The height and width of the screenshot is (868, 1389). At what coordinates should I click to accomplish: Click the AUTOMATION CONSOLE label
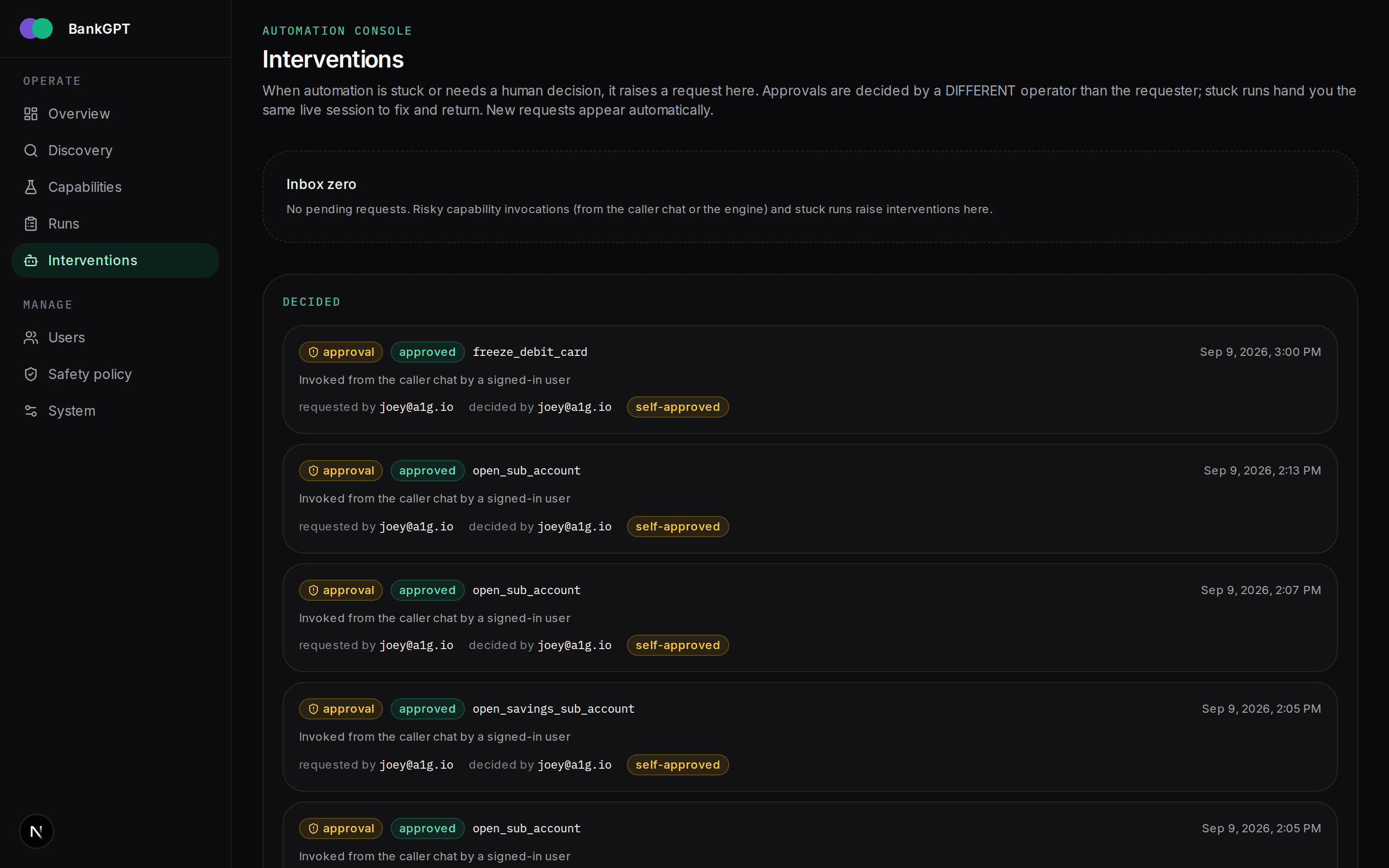click(x=337, y=31)
